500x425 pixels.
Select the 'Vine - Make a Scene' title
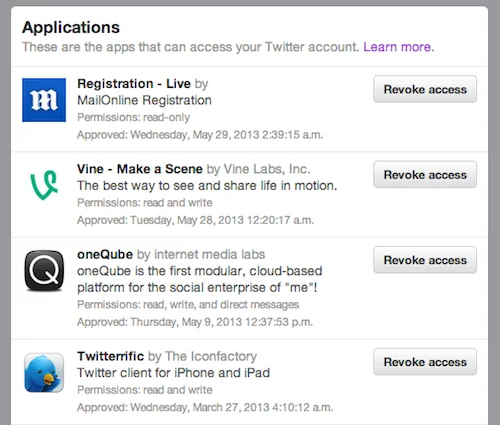pyautogui.click(x=140, y=169)
